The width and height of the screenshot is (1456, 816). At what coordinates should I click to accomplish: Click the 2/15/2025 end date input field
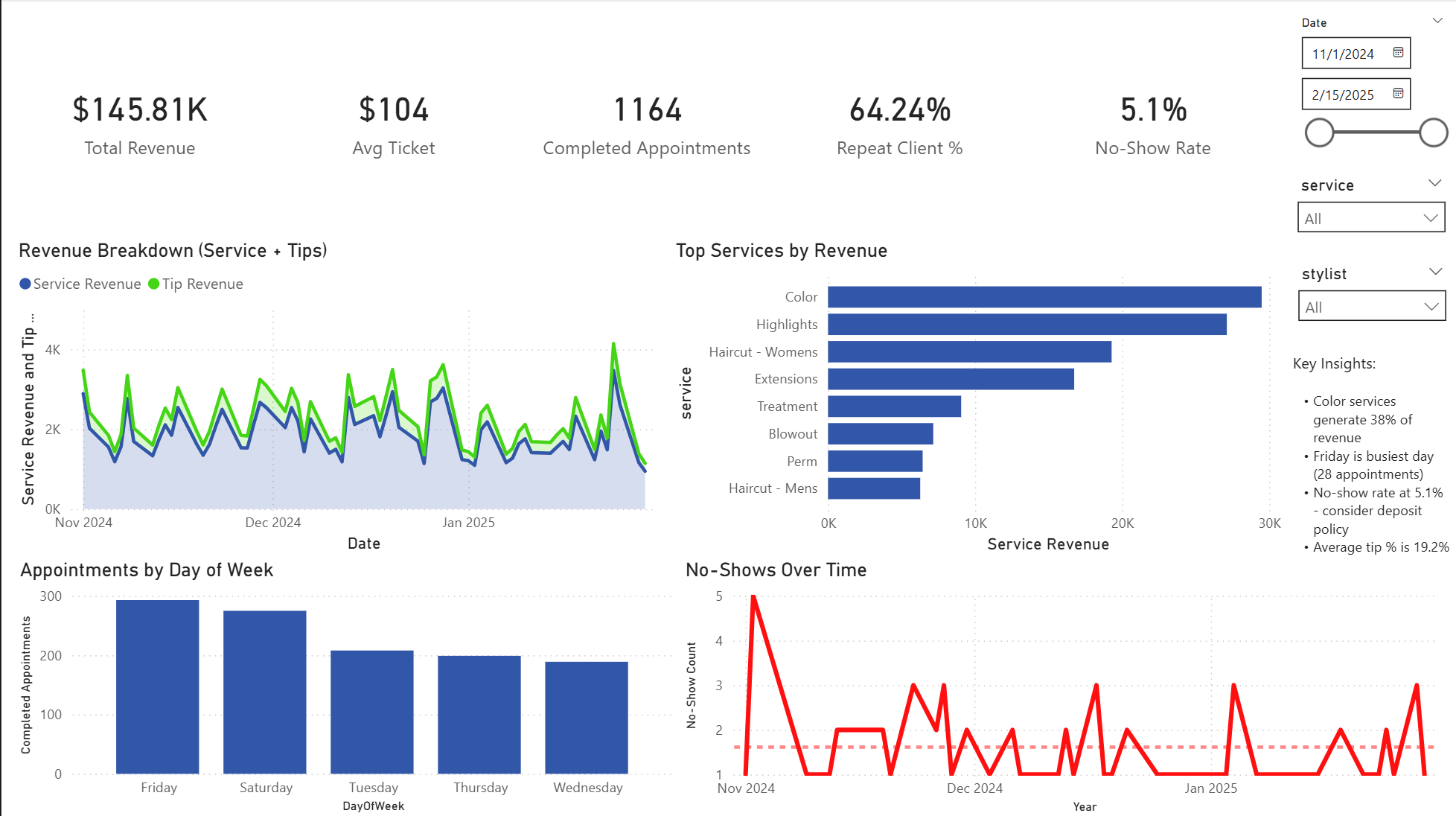point(1340,94)
